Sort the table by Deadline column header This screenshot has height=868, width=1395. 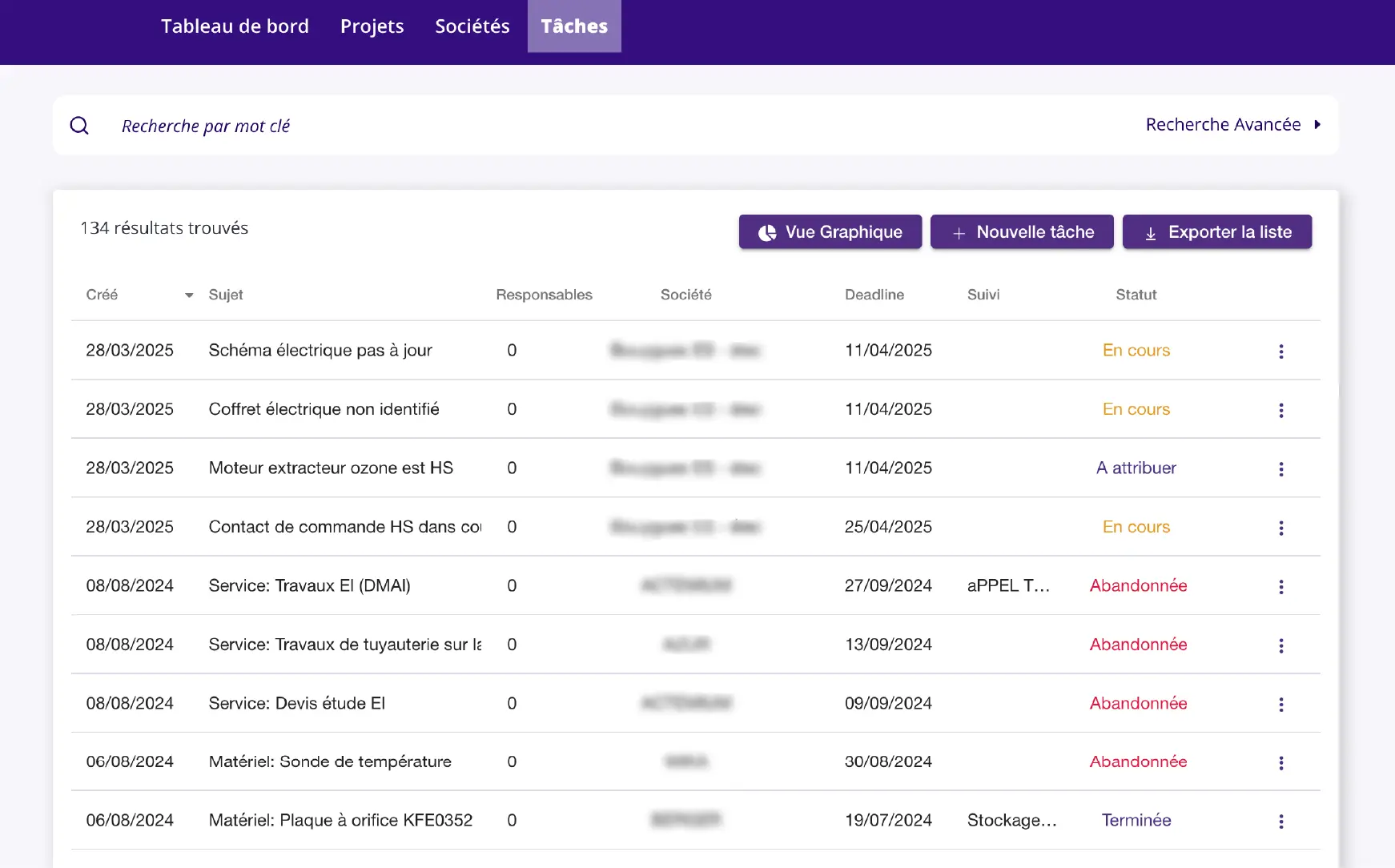(x=874, y=295)
